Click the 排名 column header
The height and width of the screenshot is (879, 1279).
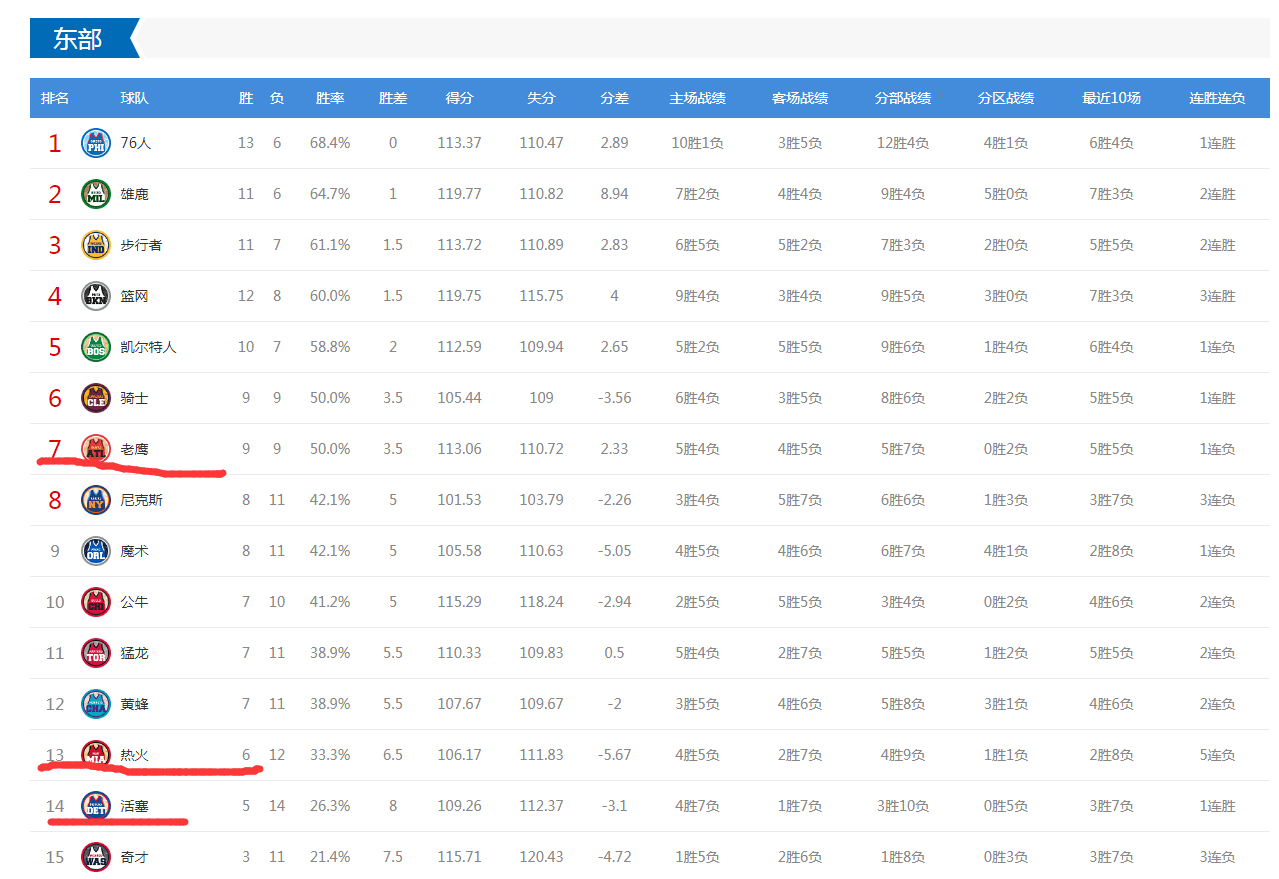click(x=55, y=98)
